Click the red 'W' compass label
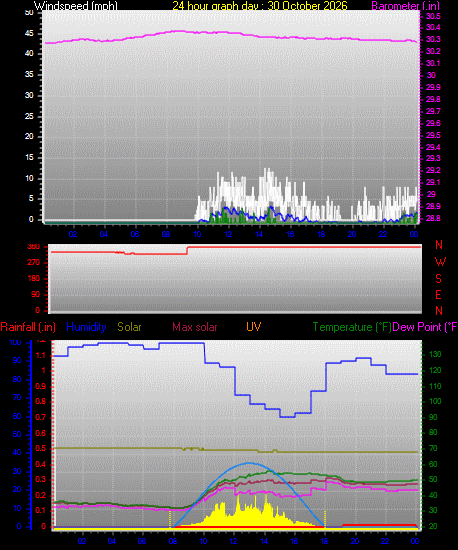This screenshot has height=550, width=458. [x=440, y=262]
